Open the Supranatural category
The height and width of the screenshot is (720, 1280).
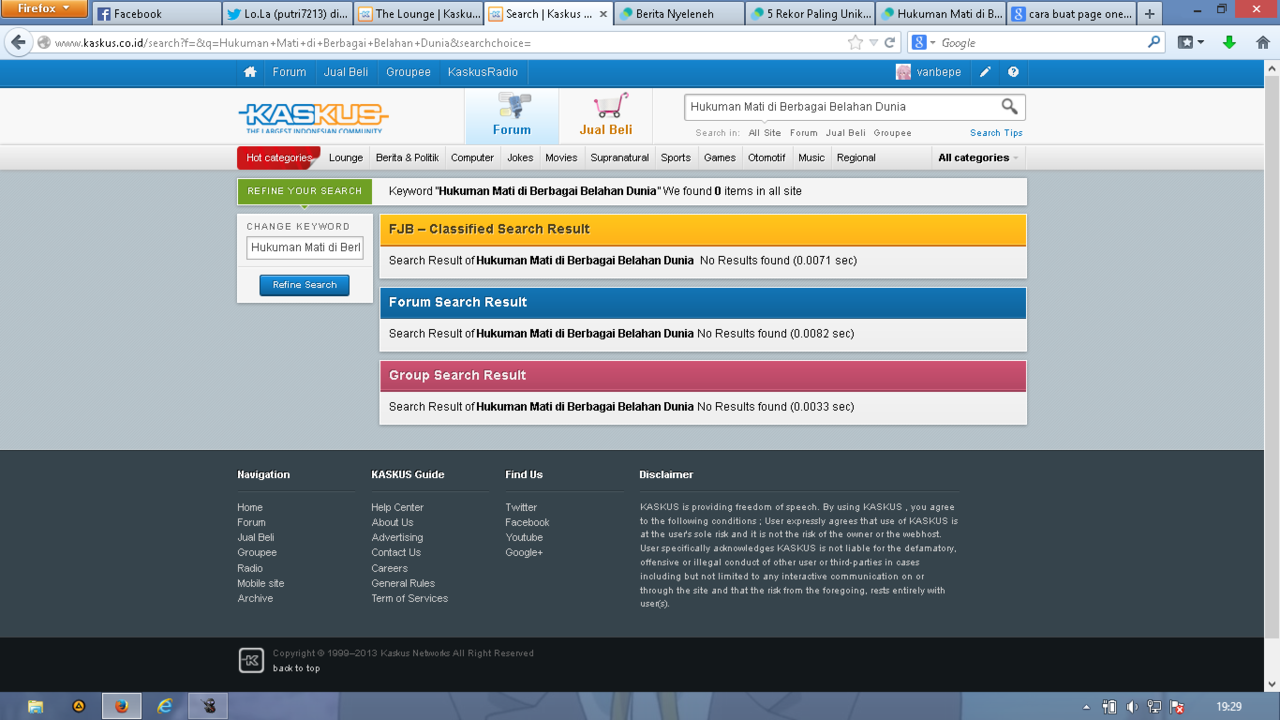619,158
